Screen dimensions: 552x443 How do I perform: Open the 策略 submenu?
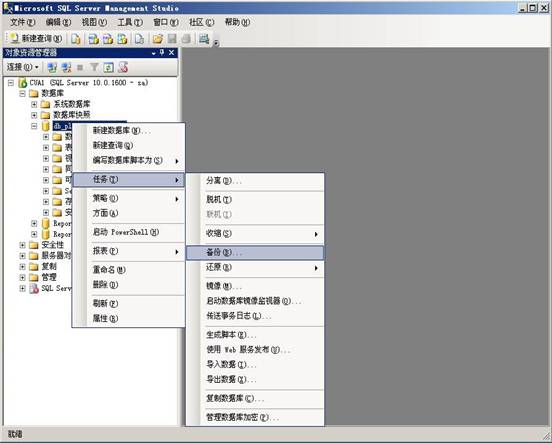click(x=128, y=199)
